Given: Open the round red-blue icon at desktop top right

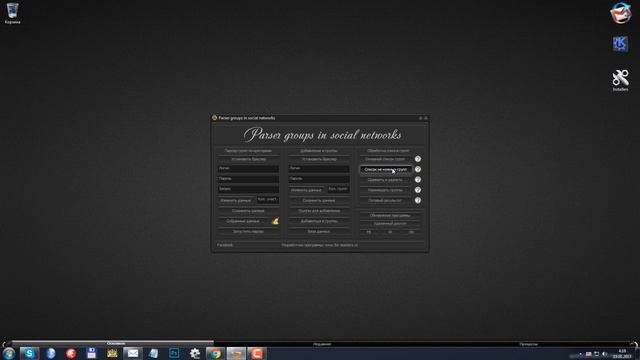Looking at the screenshot, I should pos(620,13).
